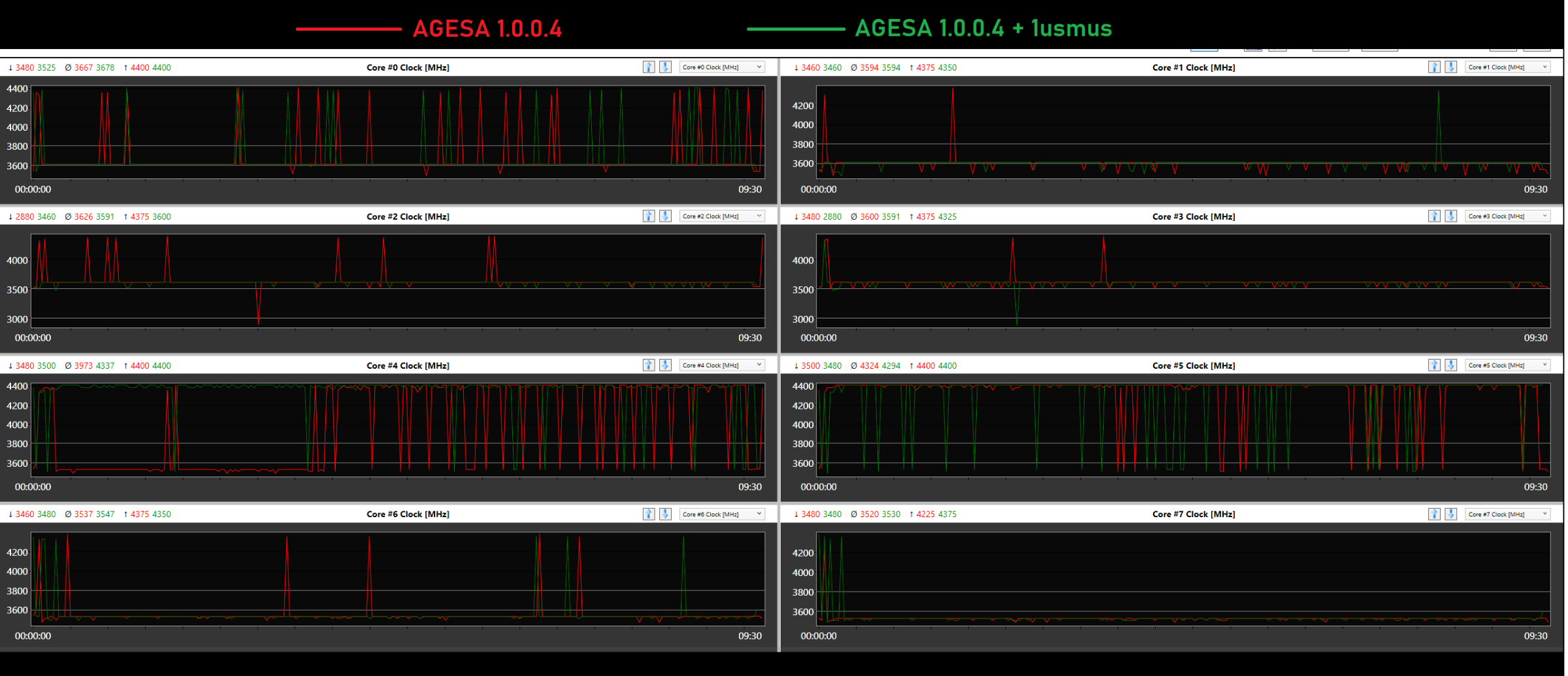
Task: Move the Core #5 Clock graph up
Action: coord(1434,365)
